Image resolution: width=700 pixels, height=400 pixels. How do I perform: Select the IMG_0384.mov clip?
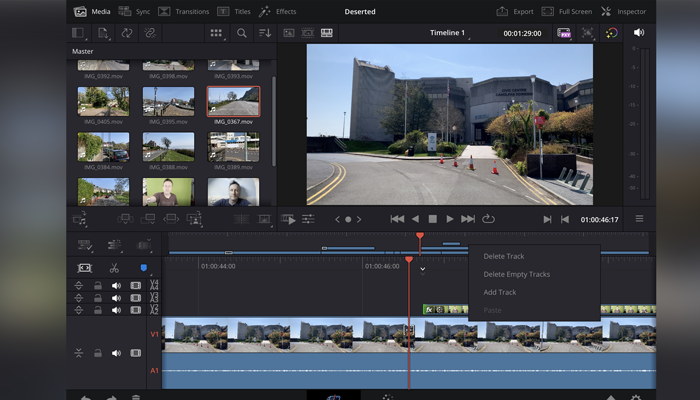coord(104,147)
